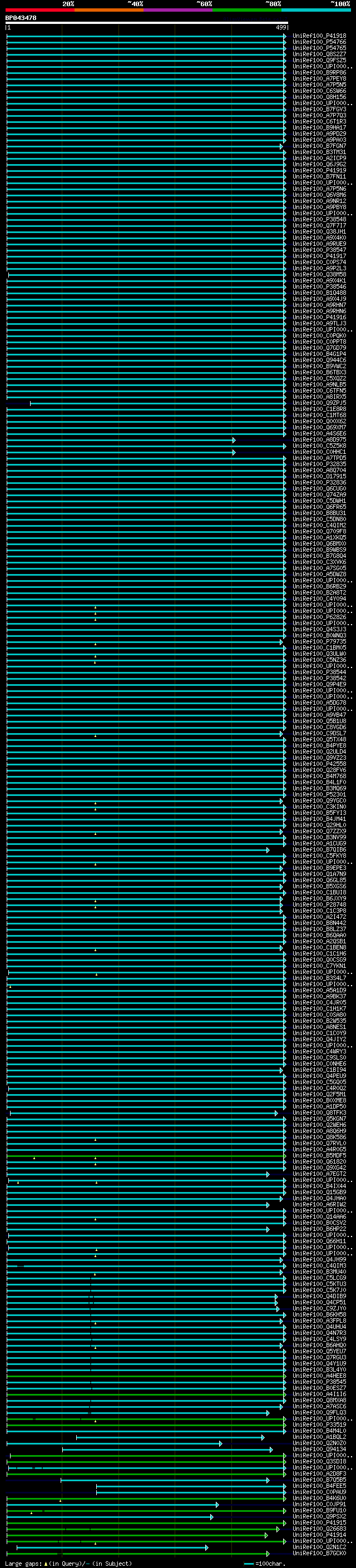This screenshot has height=1568, width=356.
Task: Open hit UniRef100_Q8S2Z7
Action: pyautogui.click(x=319, y=54)
